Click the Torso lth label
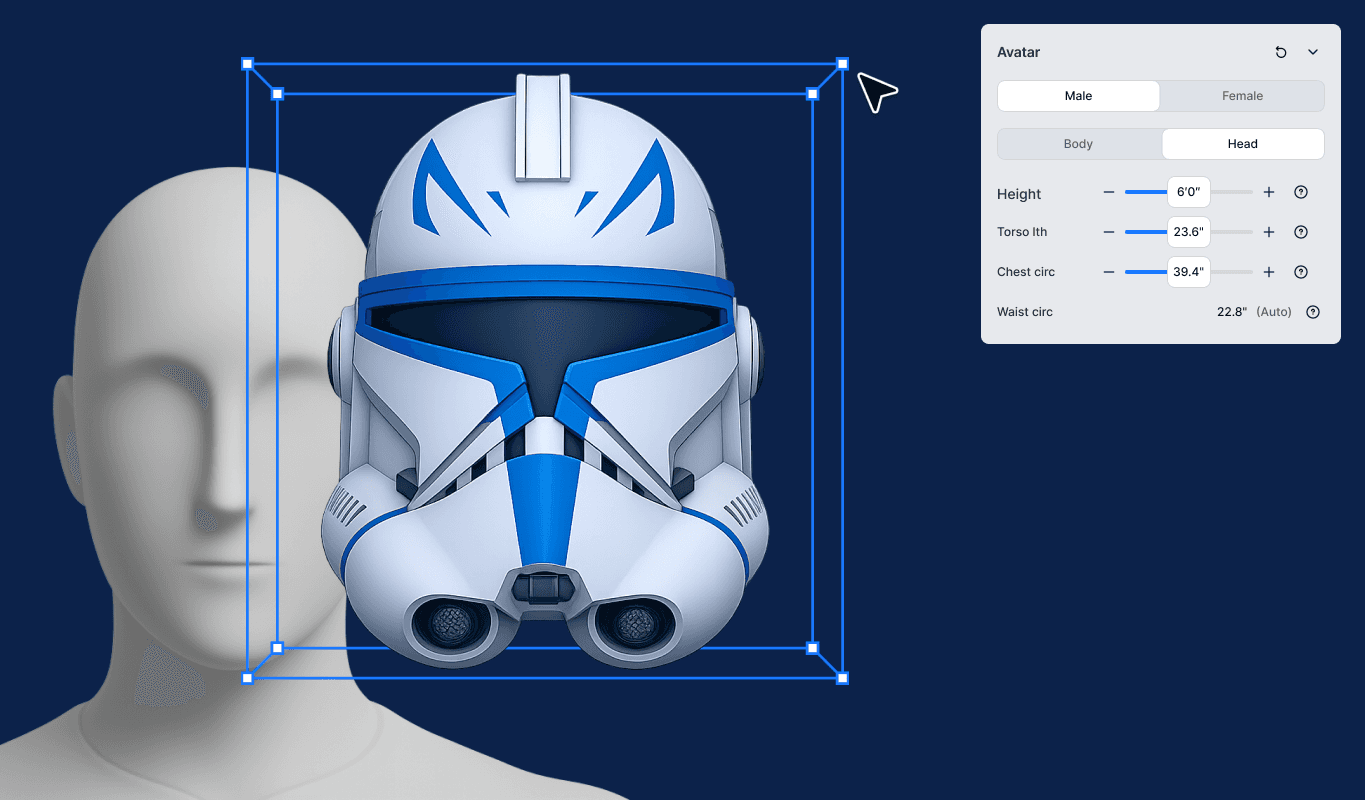The width and height of the screenshot is (1365, 800). pos(1022,232)
